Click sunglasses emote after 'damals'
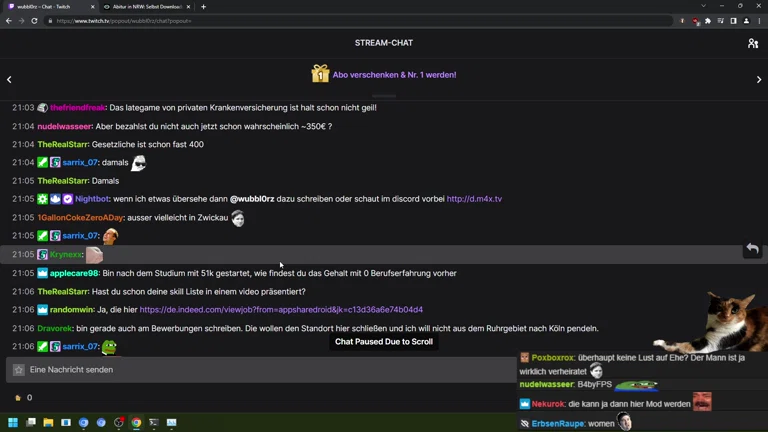The height and width of the screenshot is (432, 768). (x=139, y=163)
